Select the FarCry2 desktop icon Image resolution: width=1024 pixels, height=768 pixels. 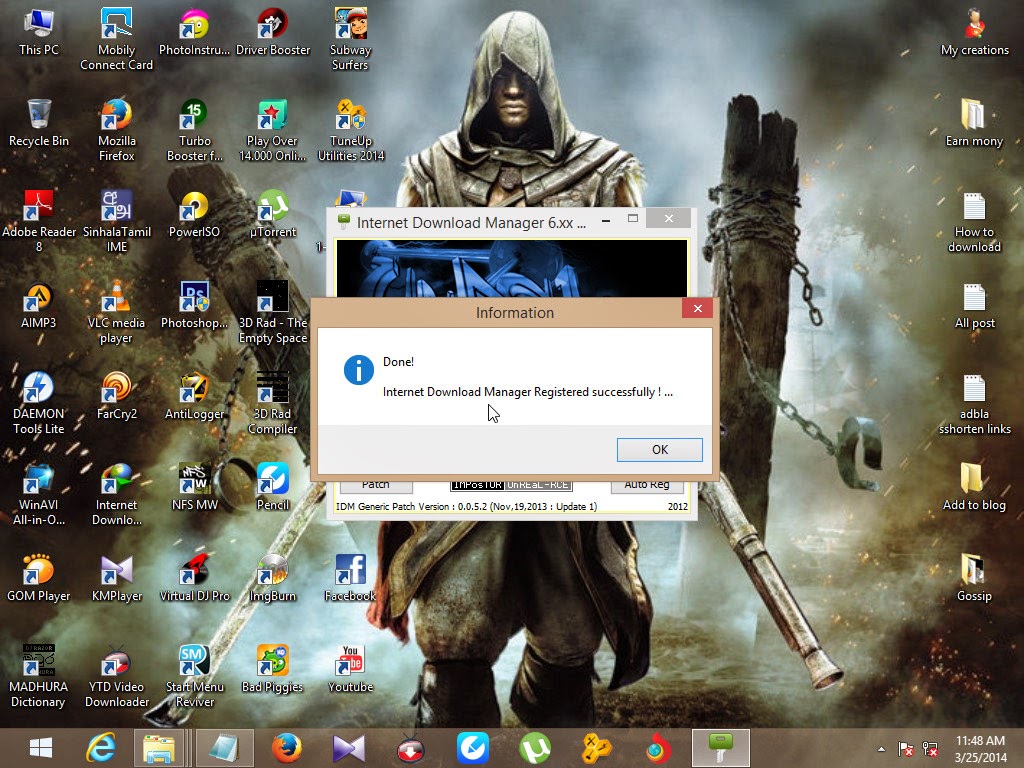pyautogui.click(x=116, y=395)
